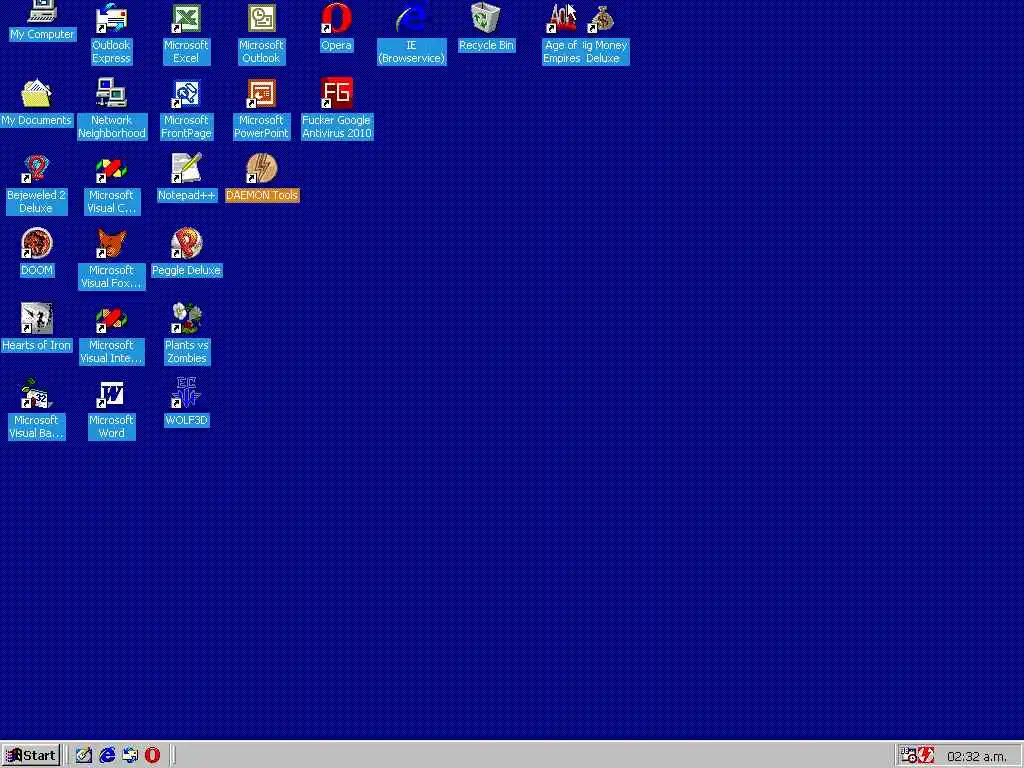Screen dimensions: 1024x768
Task: Launch Outlook Express from quick launch
Action: [129, 756]
